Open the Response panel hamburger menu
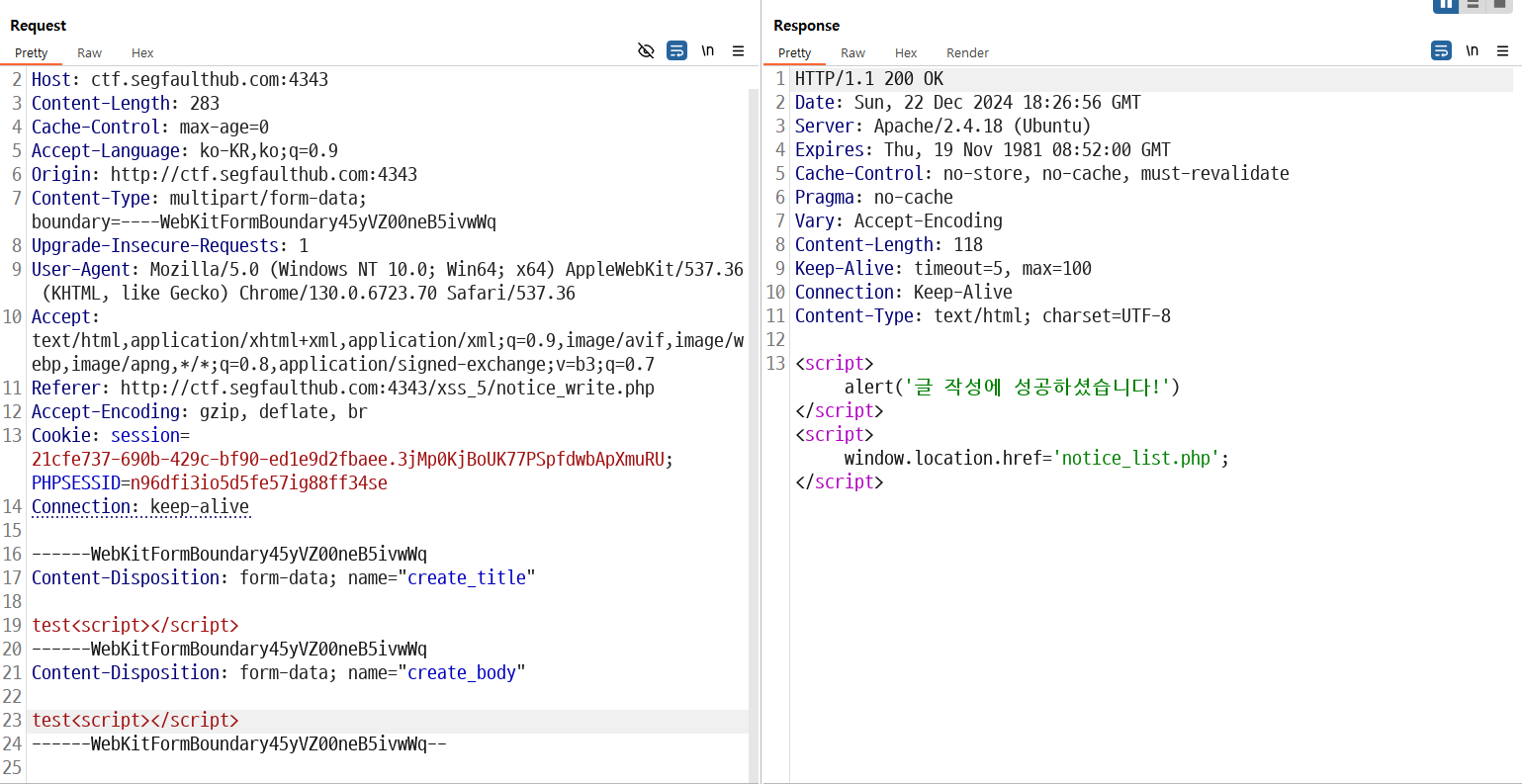 [x=1502, y=50]
